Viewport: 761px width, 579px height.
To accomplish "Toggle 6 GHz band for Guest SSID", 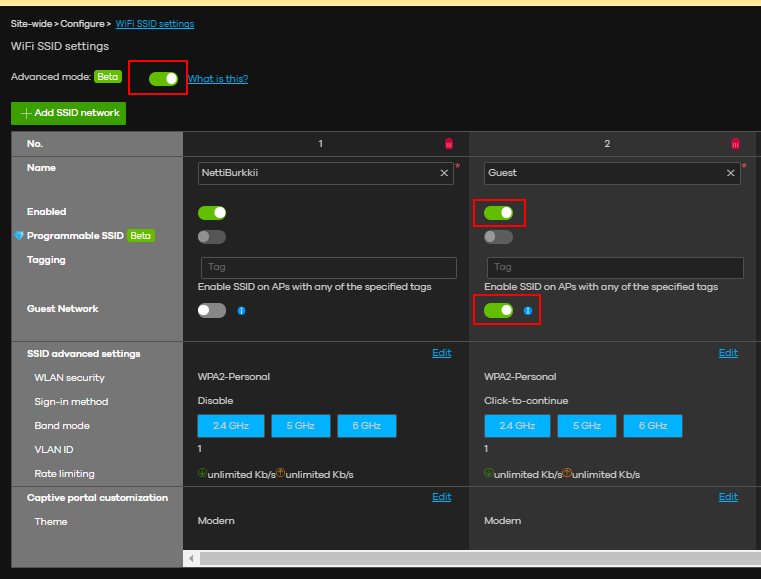I will (x=652, y=426).
